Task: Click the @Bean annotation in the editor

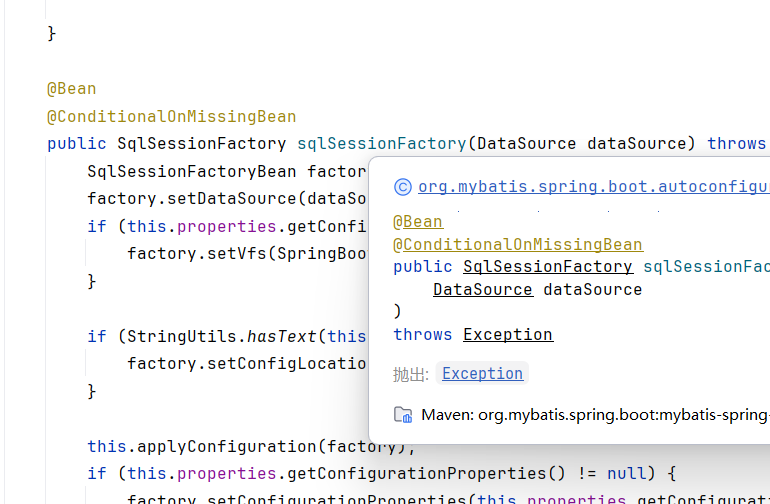Action: tap(71, 89)
